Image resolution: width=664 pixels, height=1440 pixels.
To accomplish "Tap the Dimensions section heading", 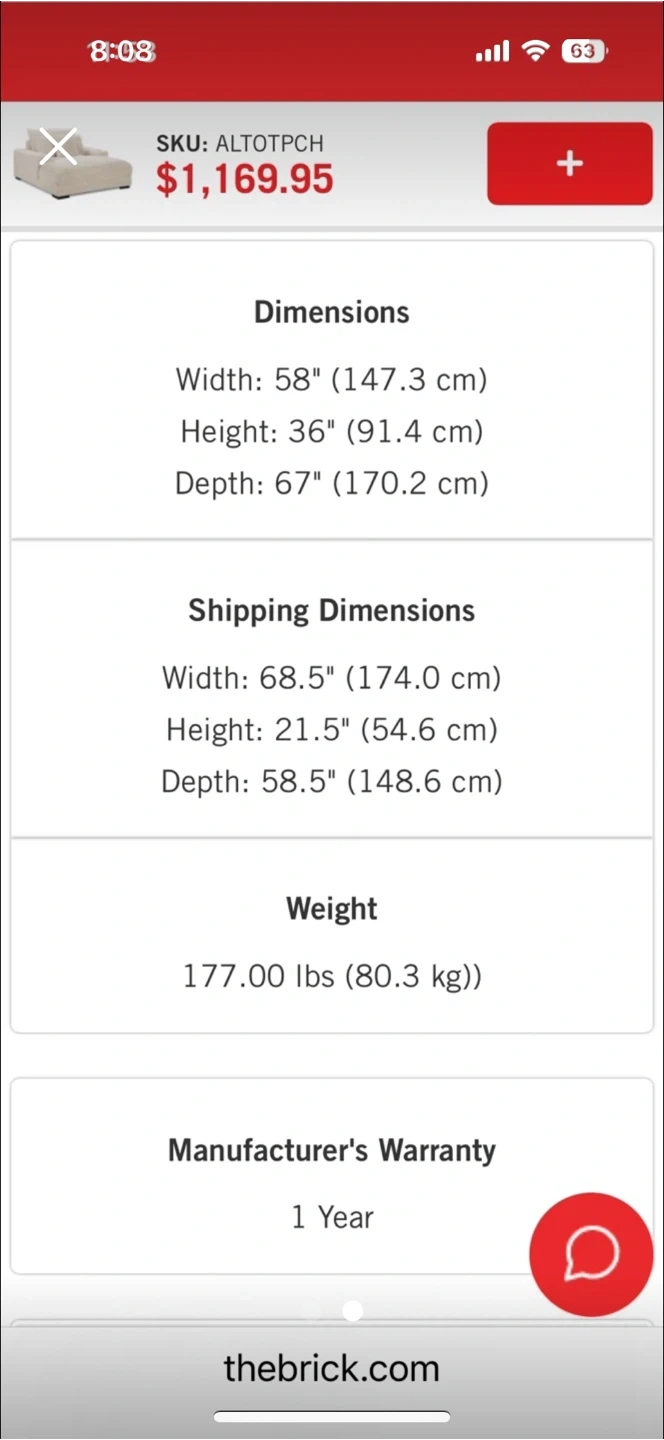I will (332, 312).
